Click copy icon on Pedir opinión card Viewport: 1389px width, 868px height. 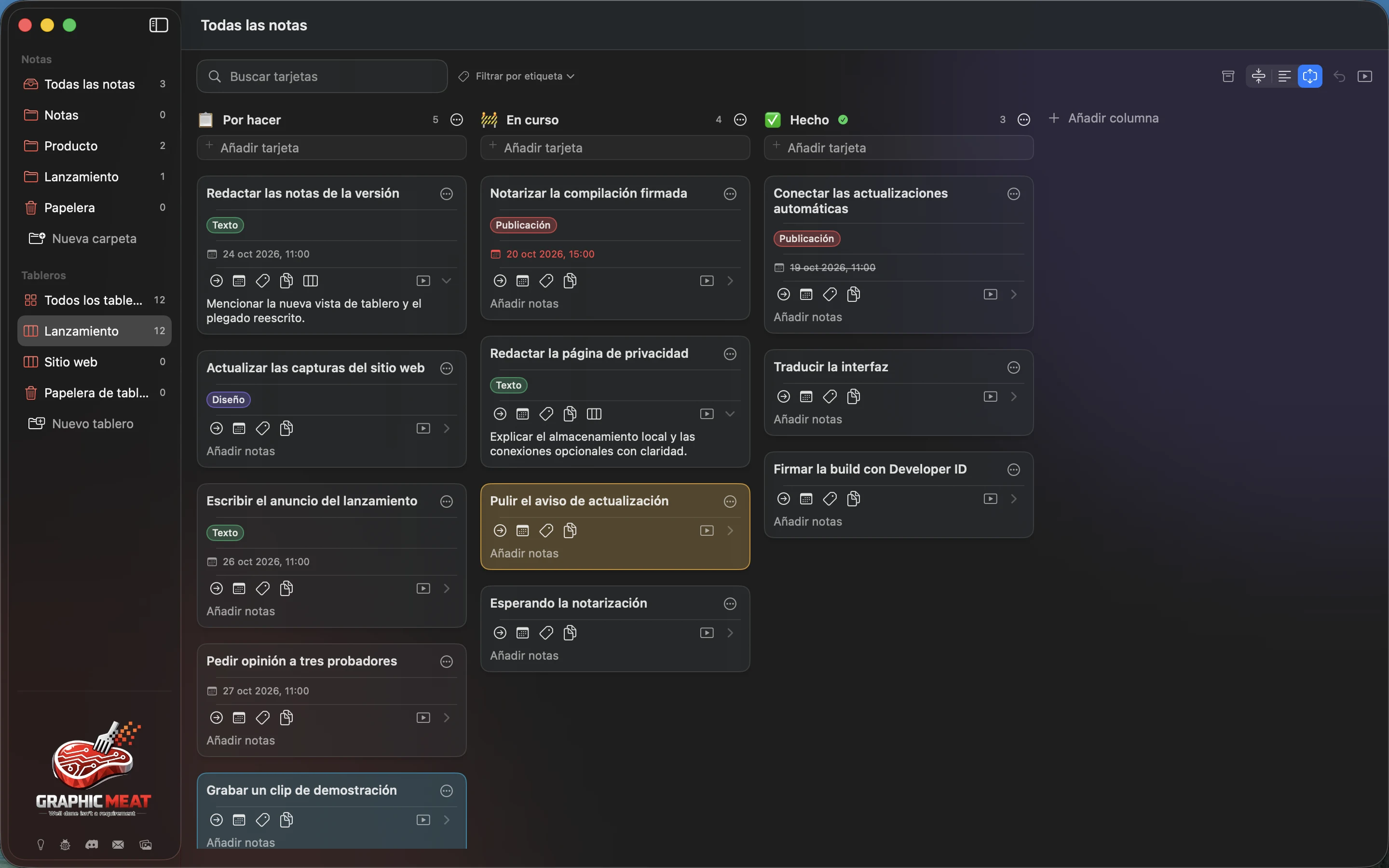(286, 718)
